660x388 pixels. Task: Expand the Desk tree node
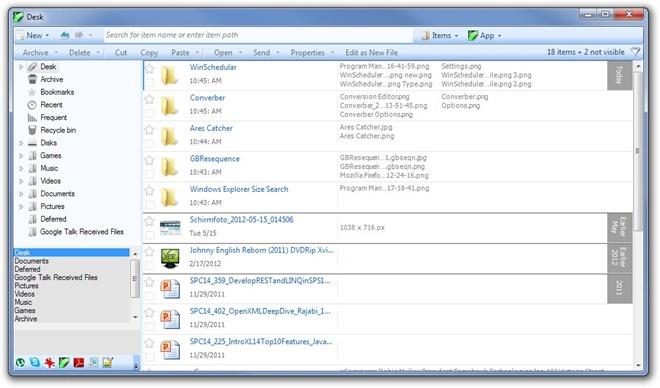(21, 66)
